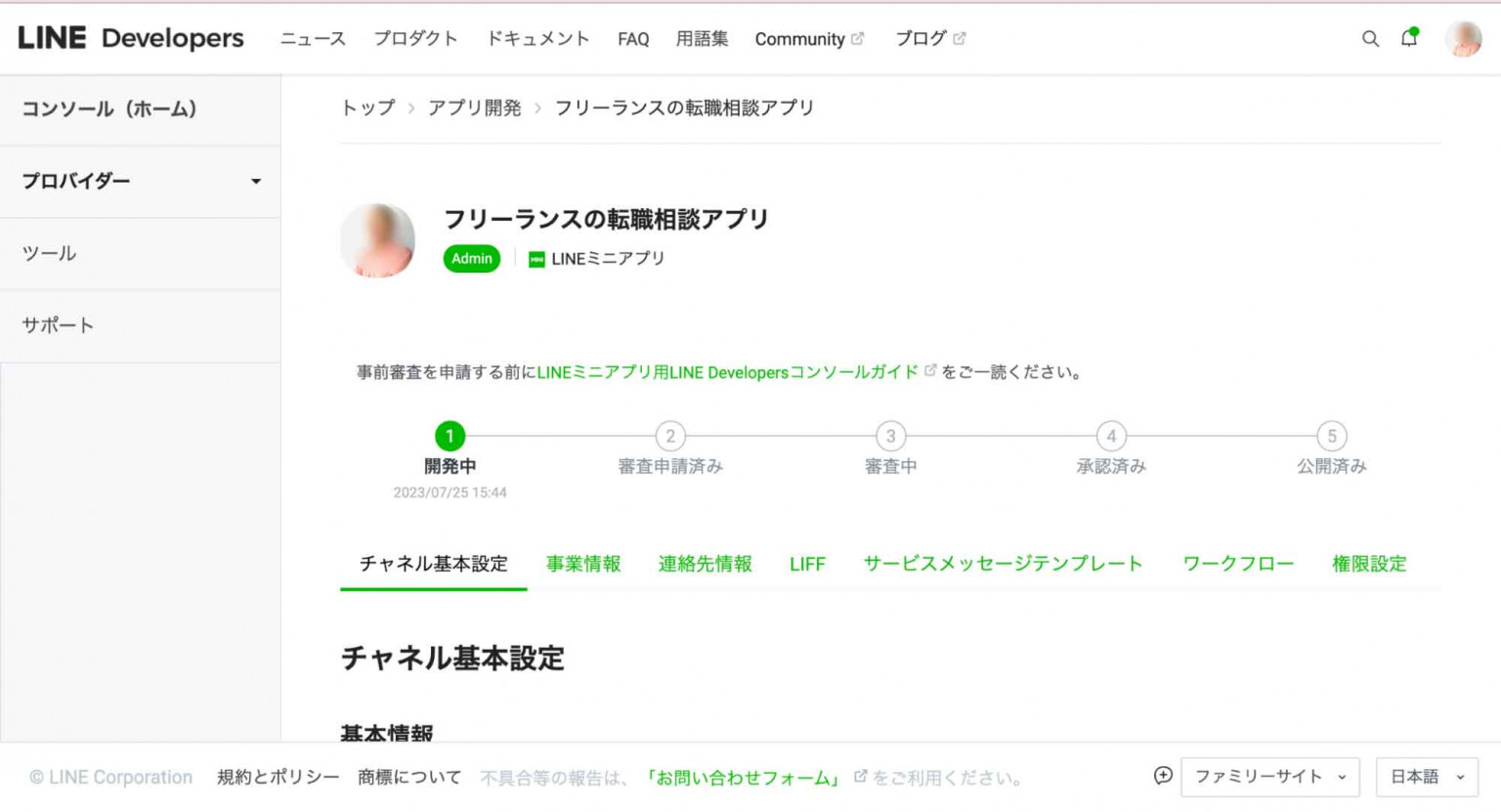Click the LINEミニアプリ badge icon
This screenshot has width=1501, height=812.
tap(536, 259)
